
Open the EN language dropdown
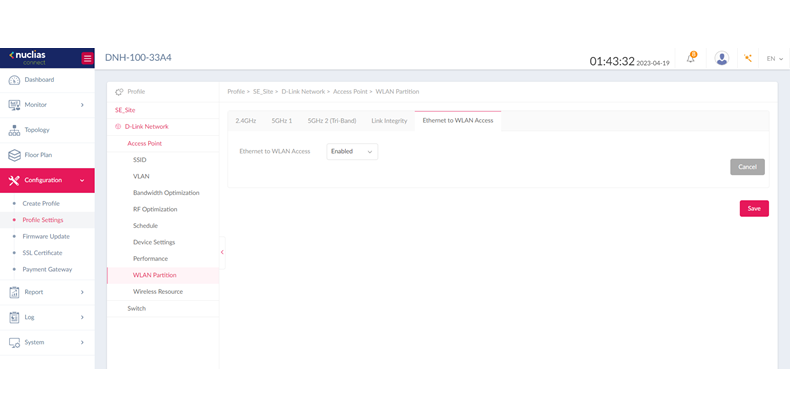click(775, 59)
